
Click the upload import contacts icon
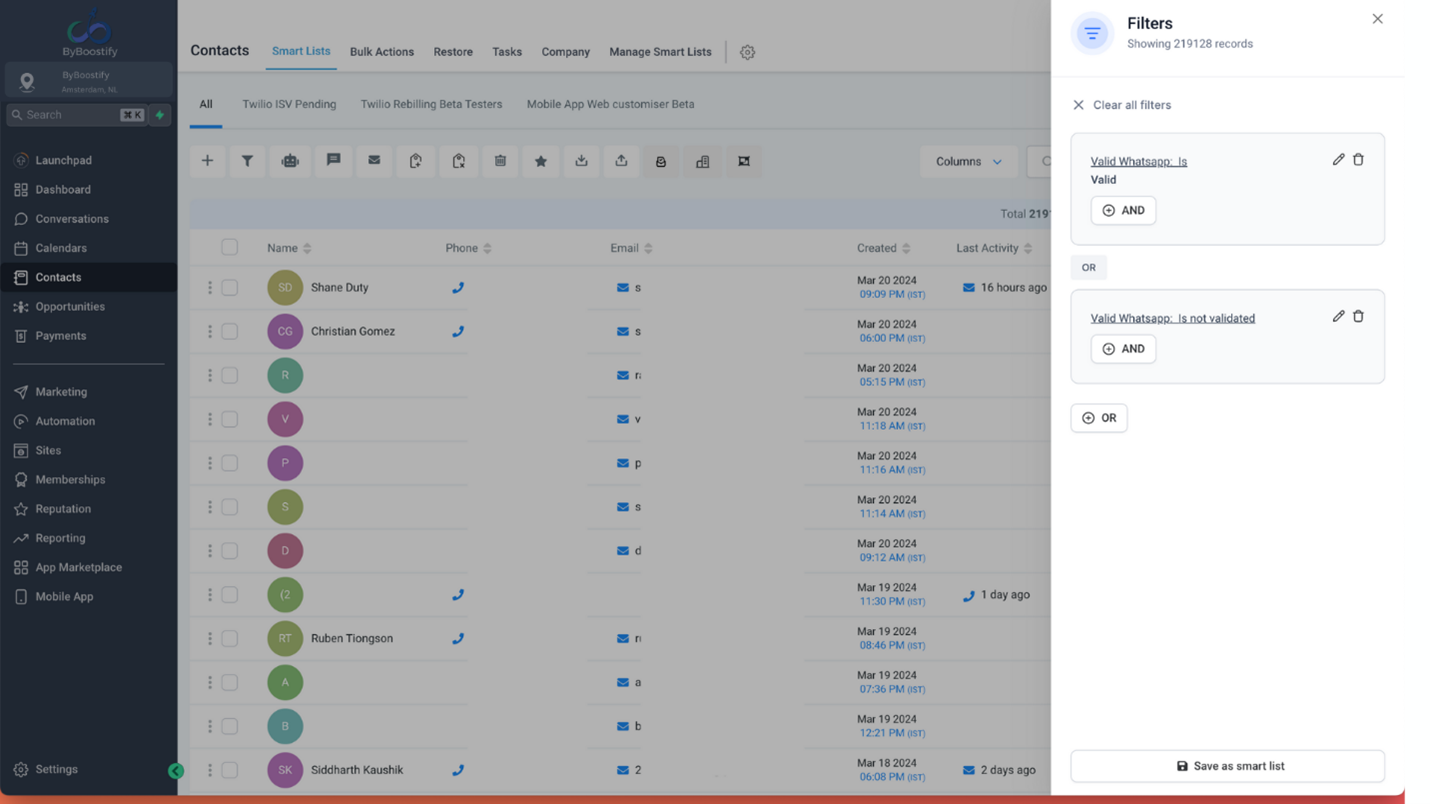621,161
